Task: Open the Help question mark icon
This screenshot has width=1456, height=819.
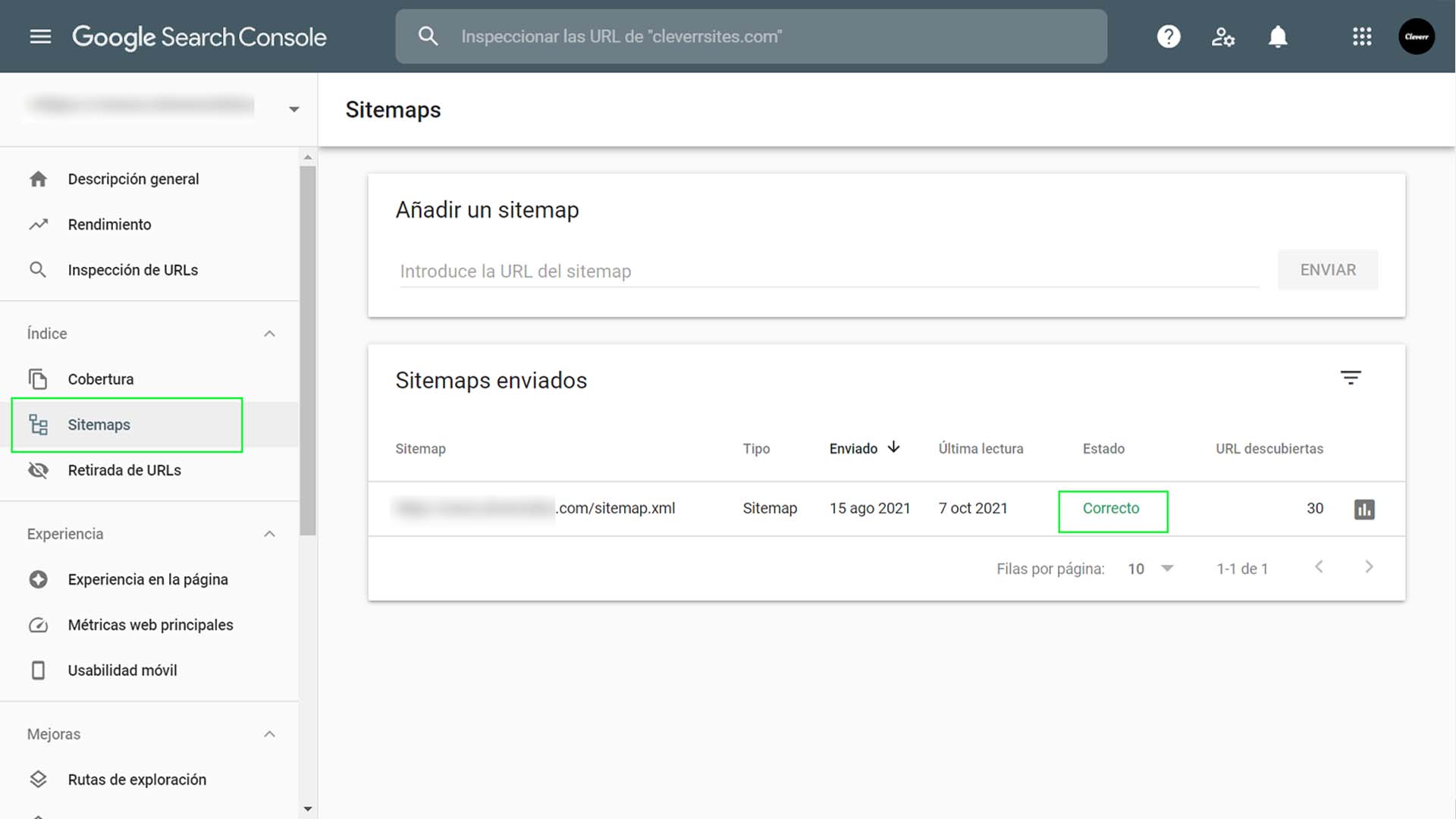Action: pyautogui.click(x=1169, y=36)
